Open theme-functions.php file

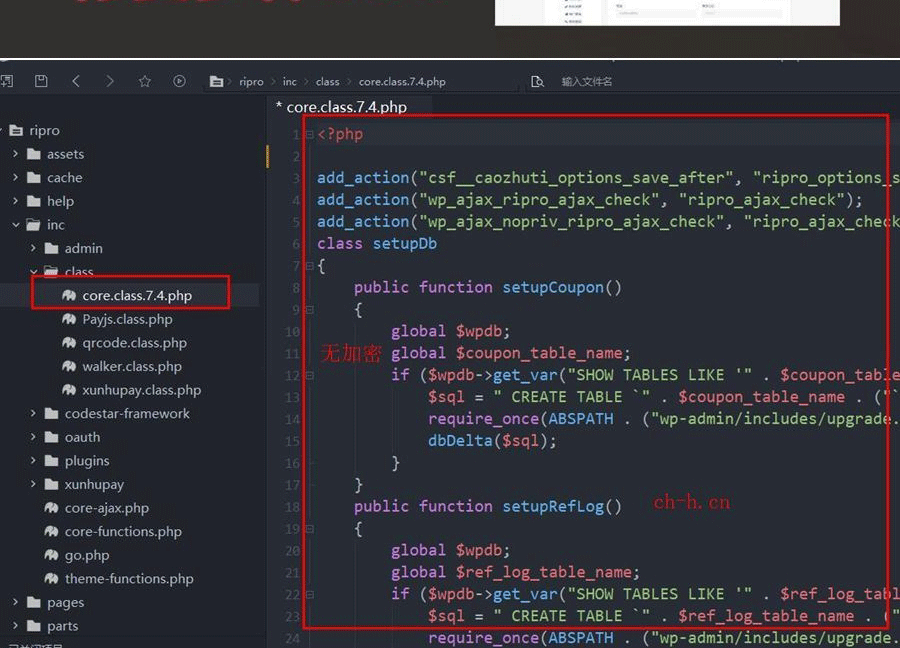coord(129,579)
